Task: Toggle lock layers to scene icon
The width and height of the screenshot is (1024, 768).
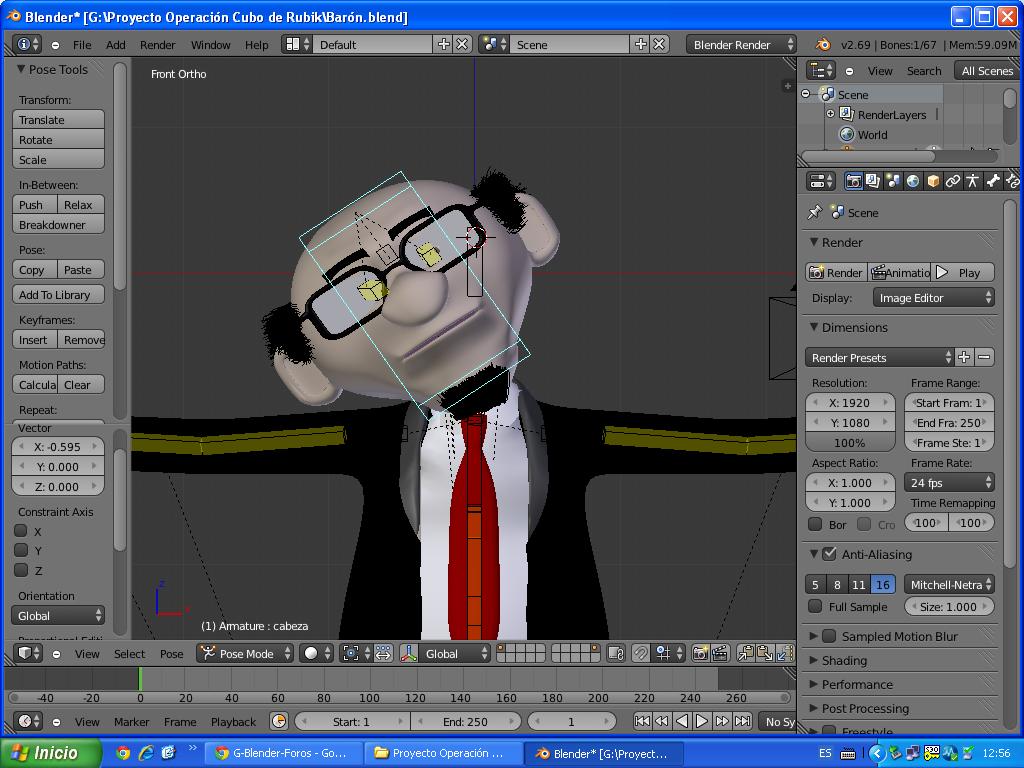Action: (615, 654)
